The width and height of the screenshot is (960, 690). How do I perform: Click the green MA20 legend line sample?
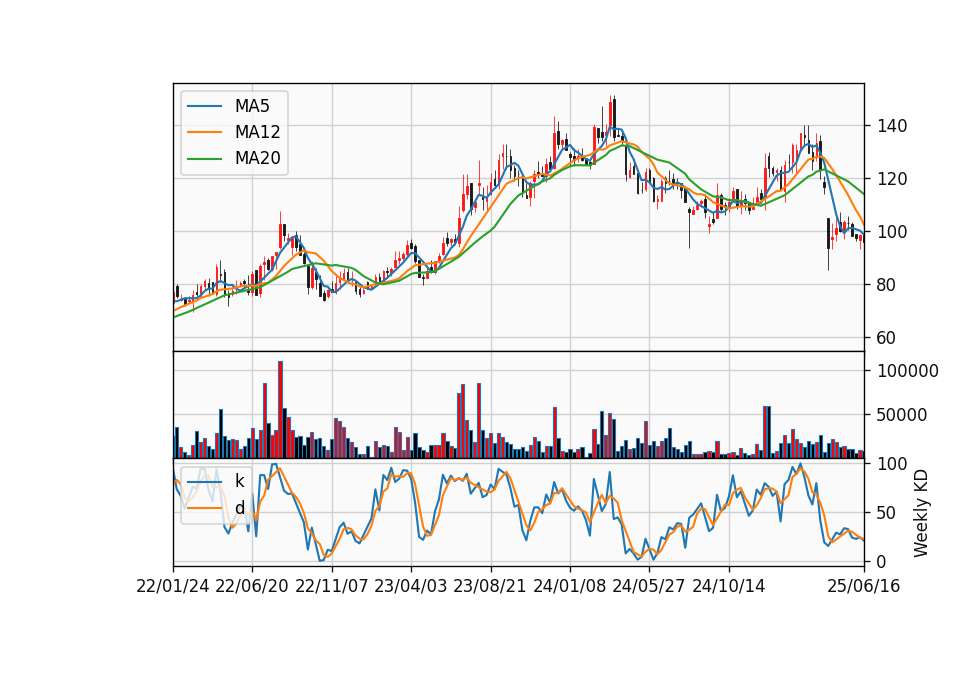point(204,159)
